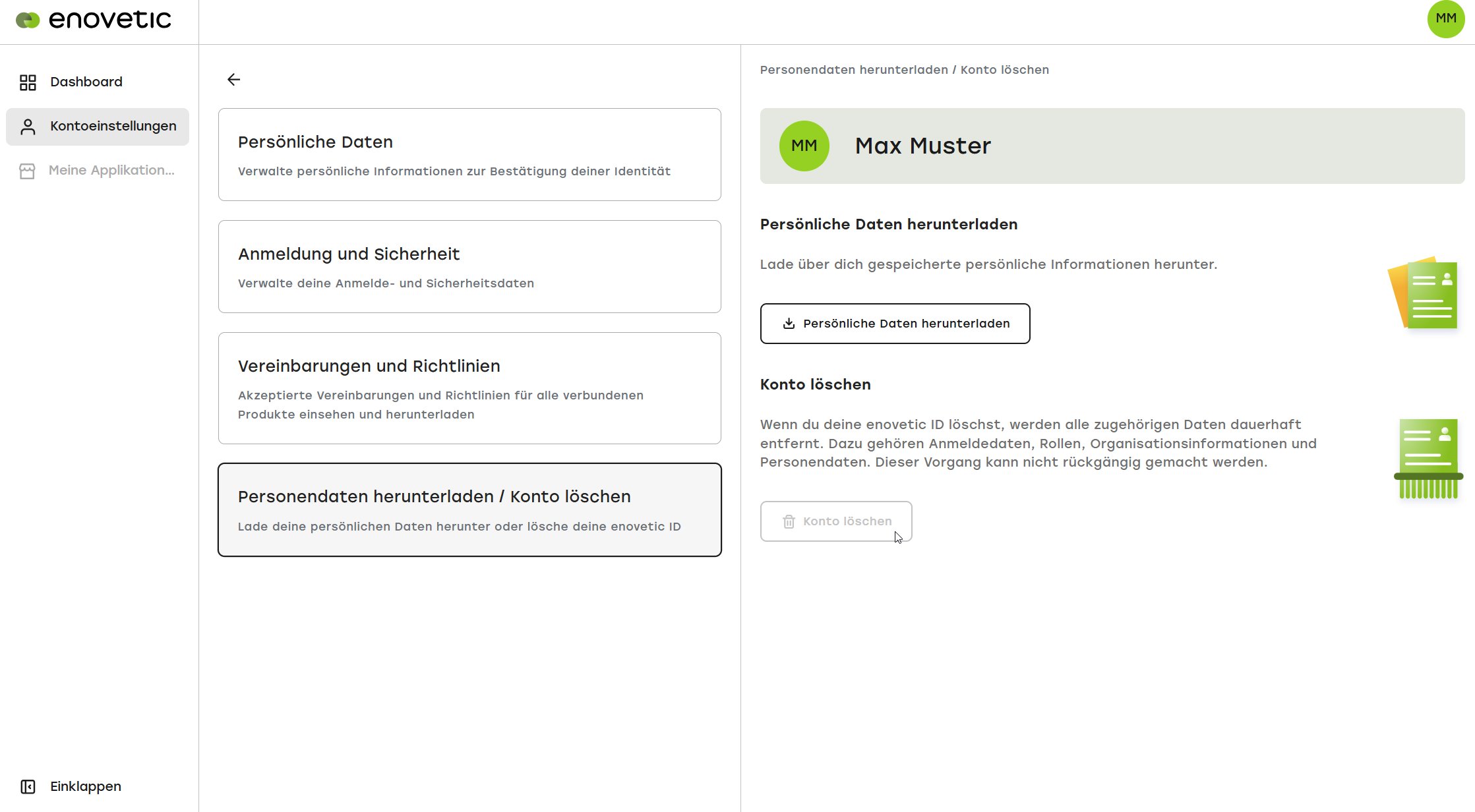Select Vereinbarungen und Richtlinien card
The image size is (1475, 812).
click(x=469, y=388)
